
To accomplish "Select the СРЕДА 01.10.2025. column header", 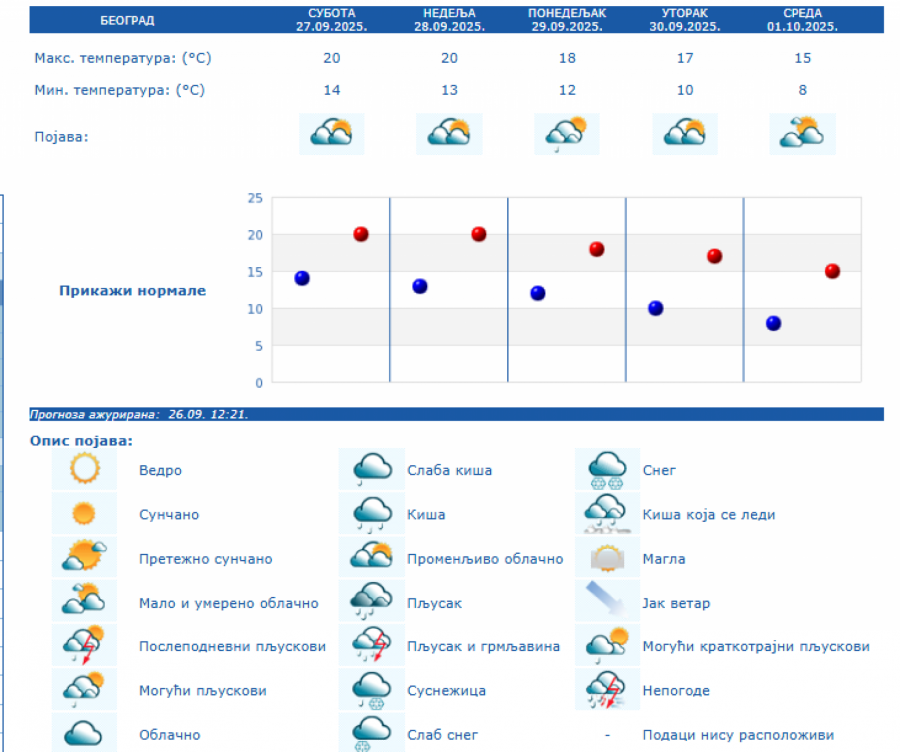I will (802, 20).
